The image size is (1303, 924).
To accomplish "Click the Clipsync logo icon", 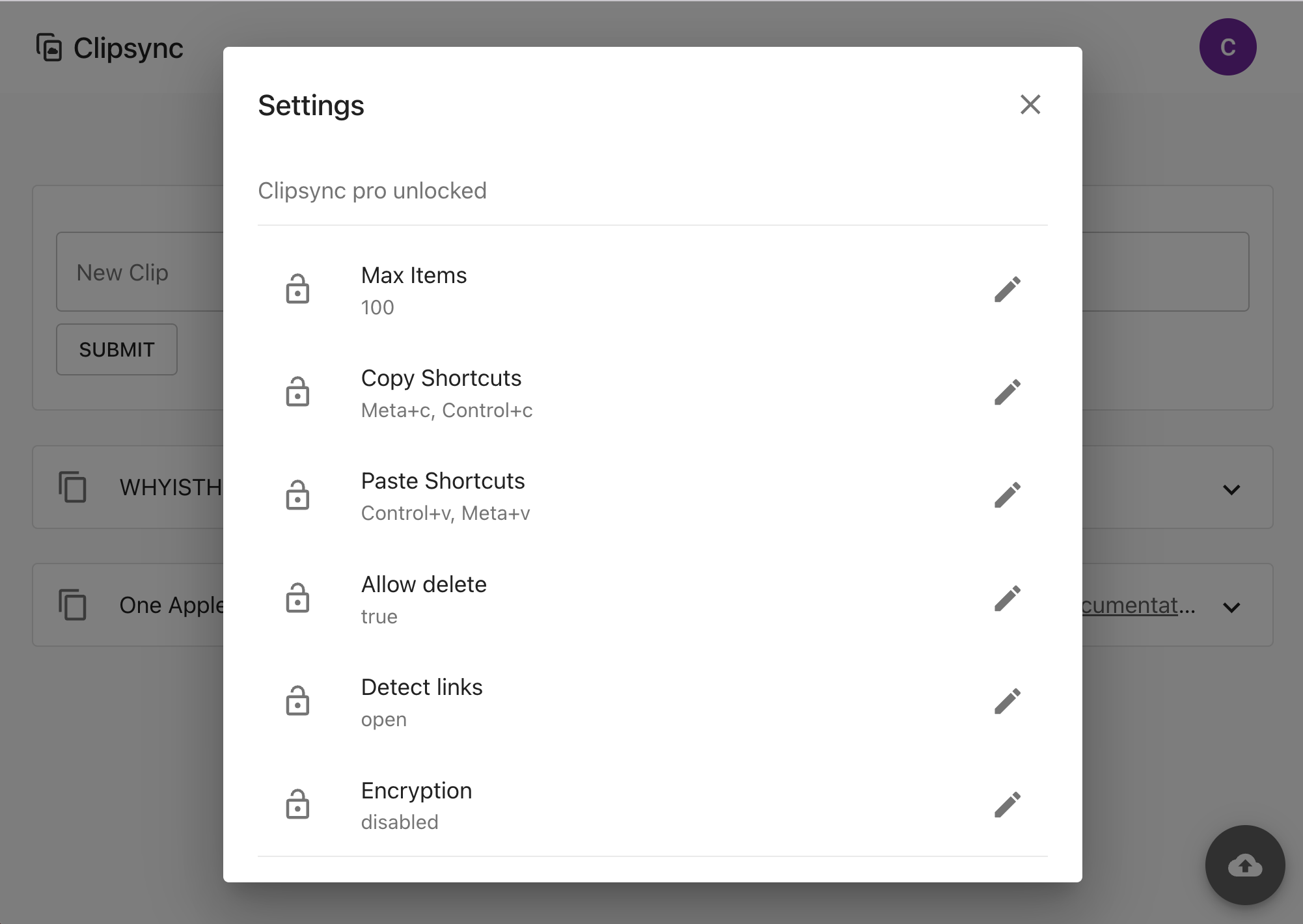I will pyautogui.click(x=49, y=48).
